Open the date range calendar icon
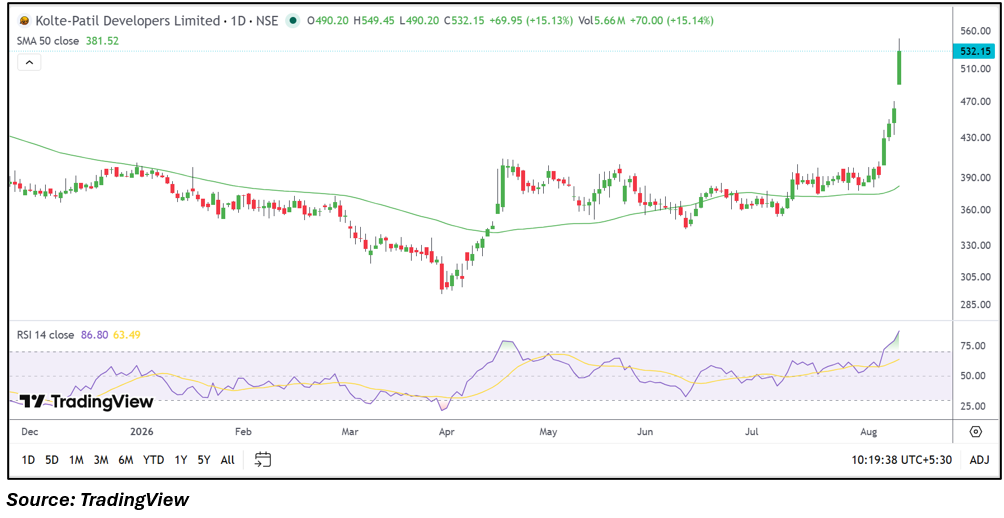 (x=263, y=459)
